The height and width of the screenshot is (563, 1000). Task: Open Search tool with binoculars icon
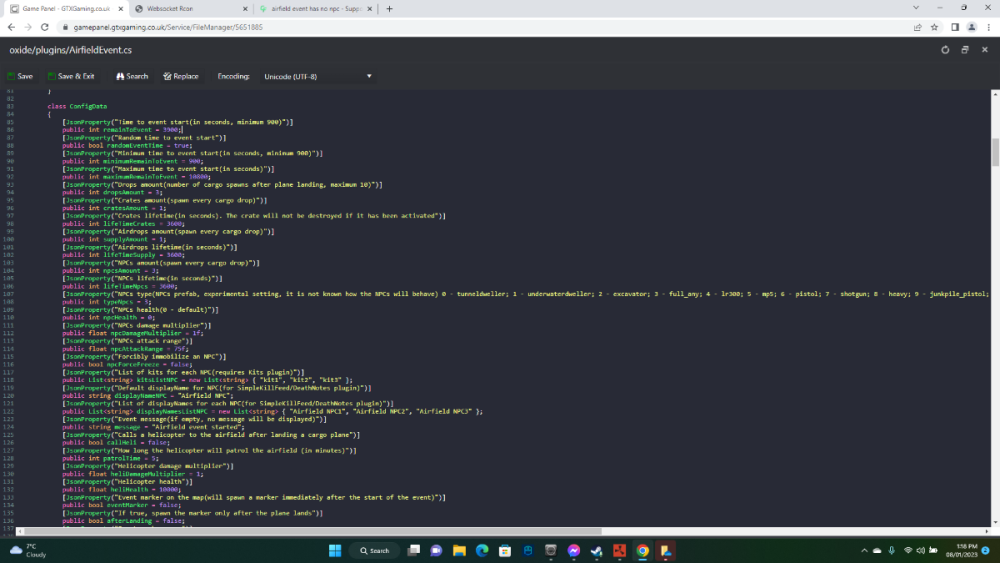132,76
